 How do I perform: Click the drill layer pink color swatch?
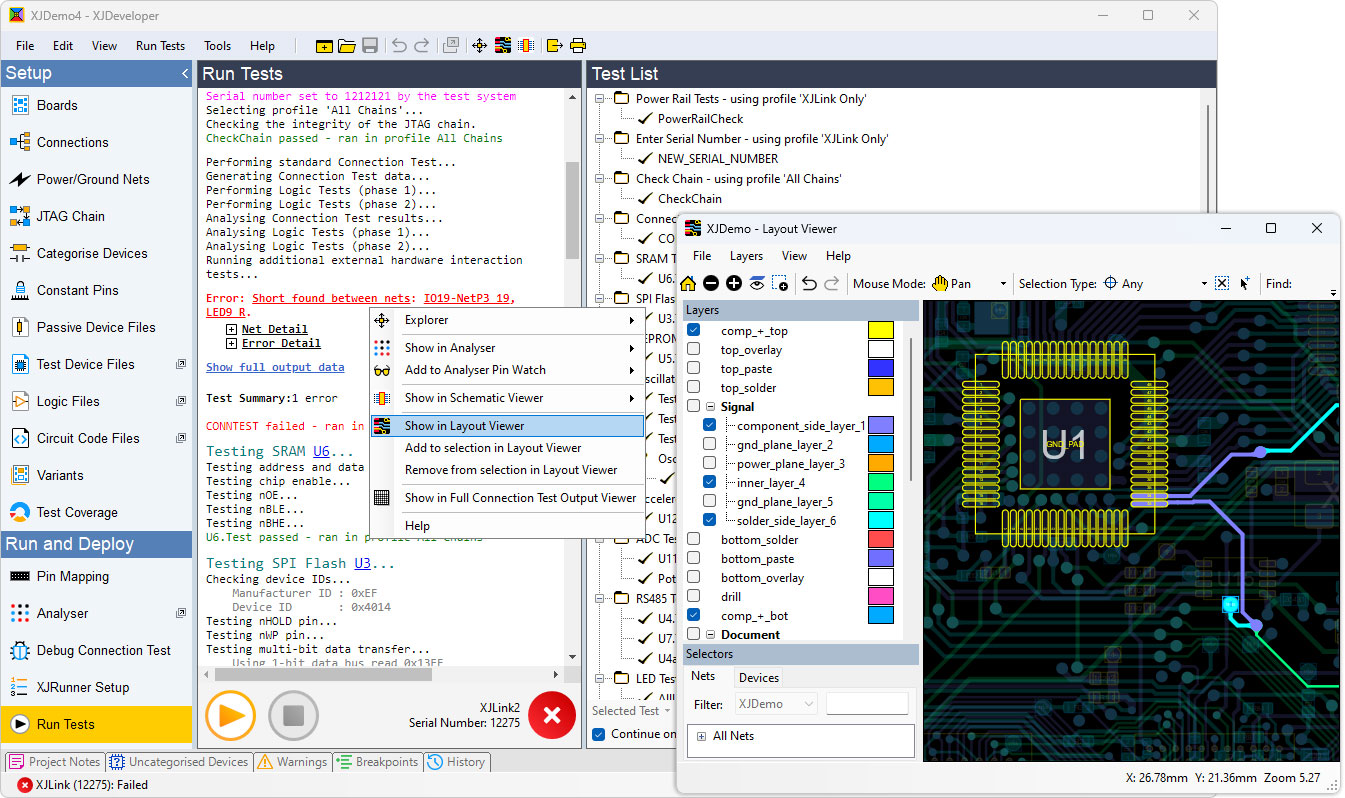point(880,596)
